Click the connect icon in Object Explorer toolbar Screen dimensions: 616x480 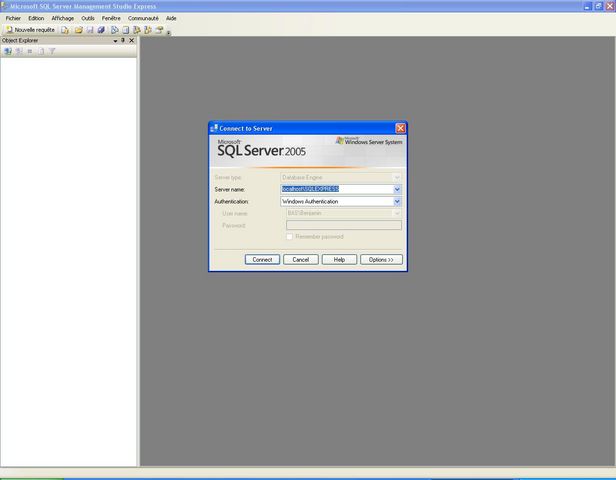[7, 51]
